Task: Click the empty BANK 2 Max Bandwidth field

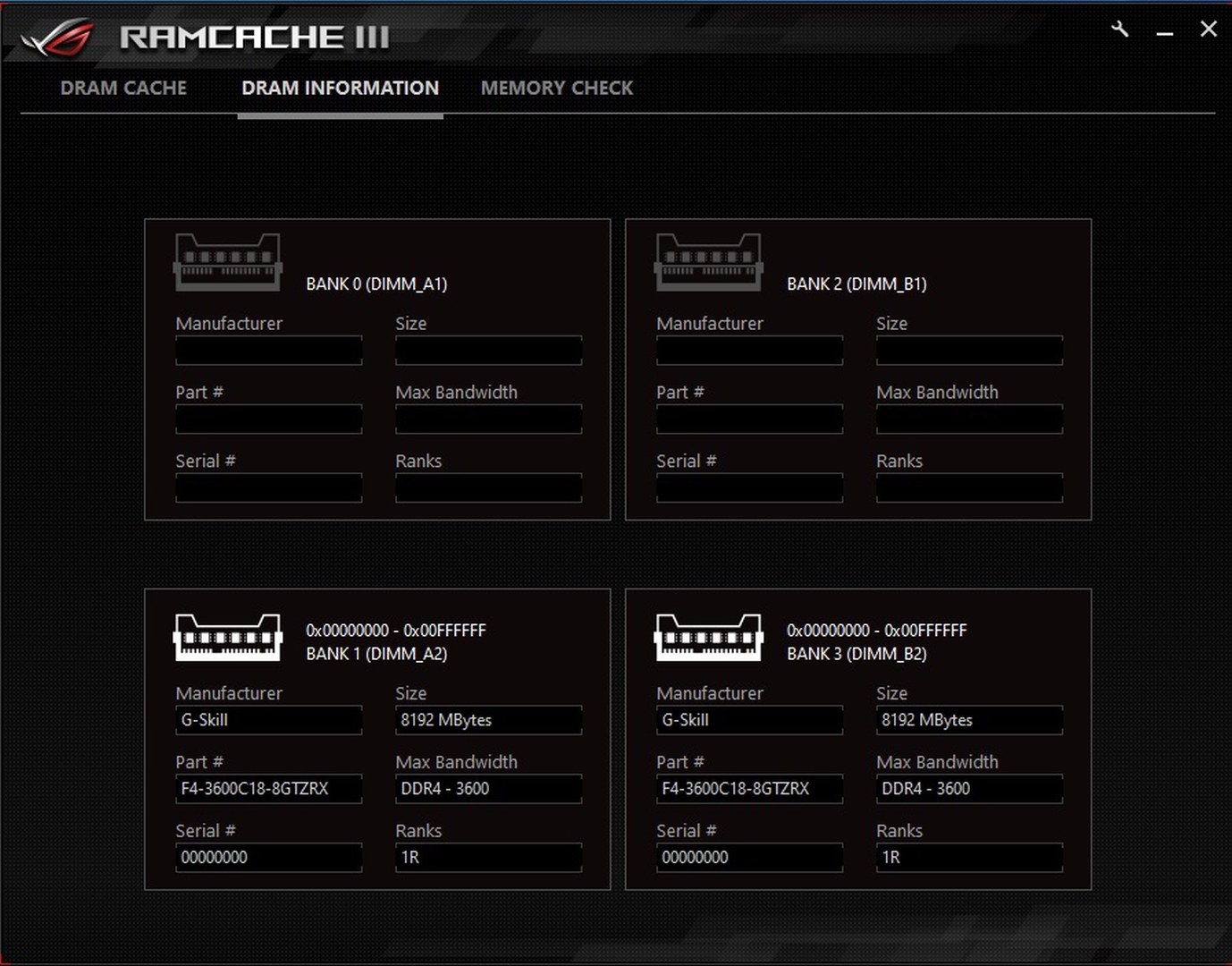Action: 970,419
